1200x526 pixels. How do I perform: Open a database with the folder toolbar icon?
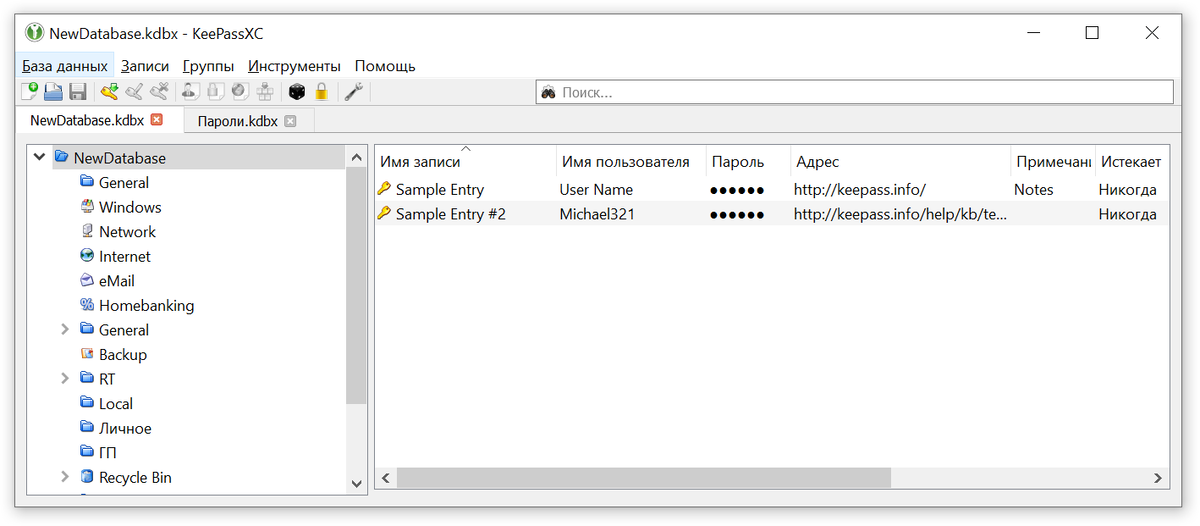(53, 92)
